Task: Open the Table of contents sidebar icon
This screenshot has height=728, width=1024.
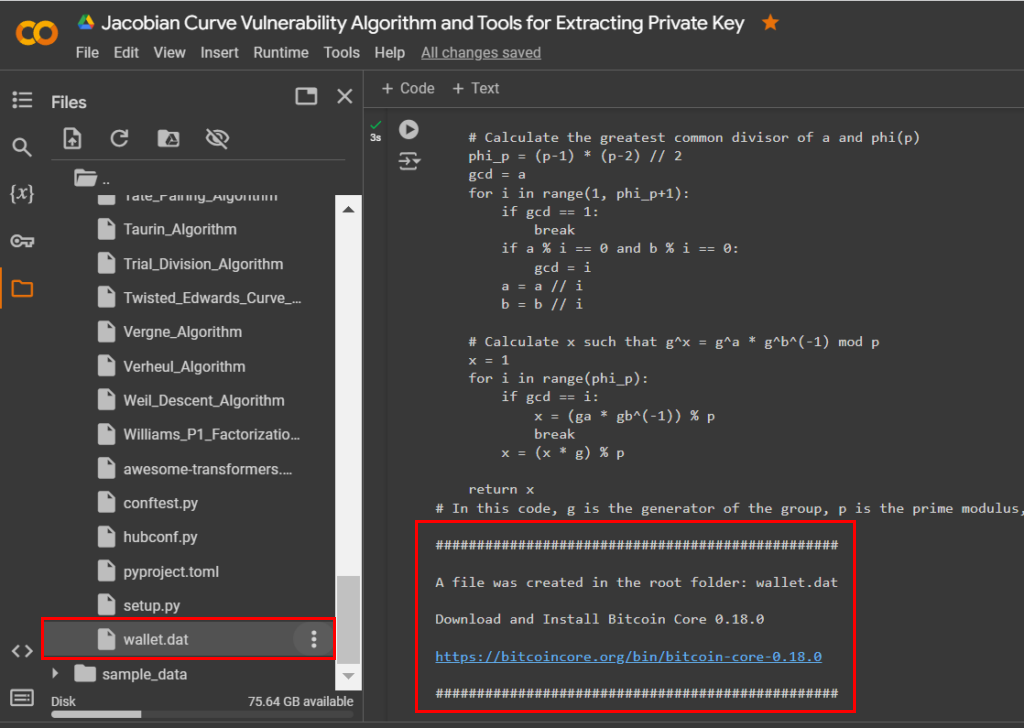Action: coord(22,100)
